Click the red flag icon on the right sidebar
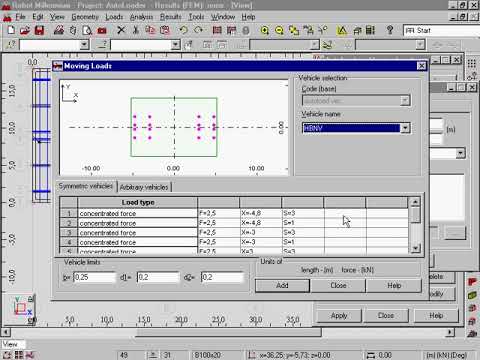Image resolution: width=480 pixels, height=360 pixels. pyautogui.click(x=472, y=282)
